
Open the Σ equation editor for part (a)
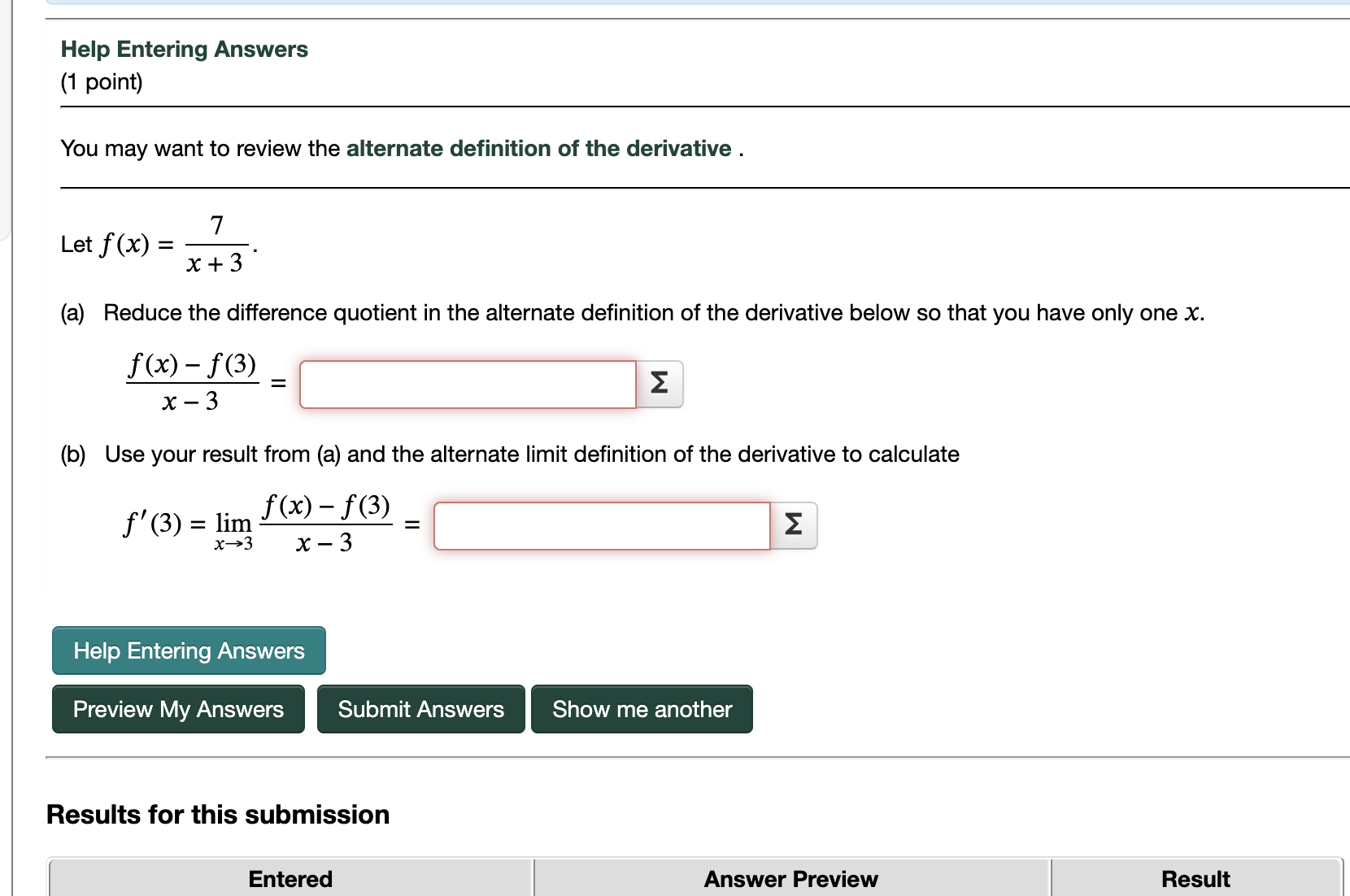(x=658, y=383)
